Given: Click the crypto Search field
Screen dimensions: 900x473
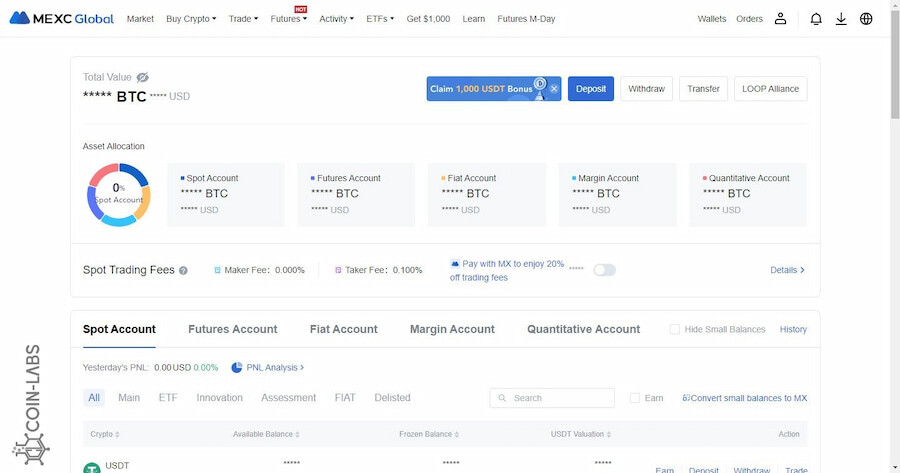Looking at the screenshot, I should [x=552, y=398].
